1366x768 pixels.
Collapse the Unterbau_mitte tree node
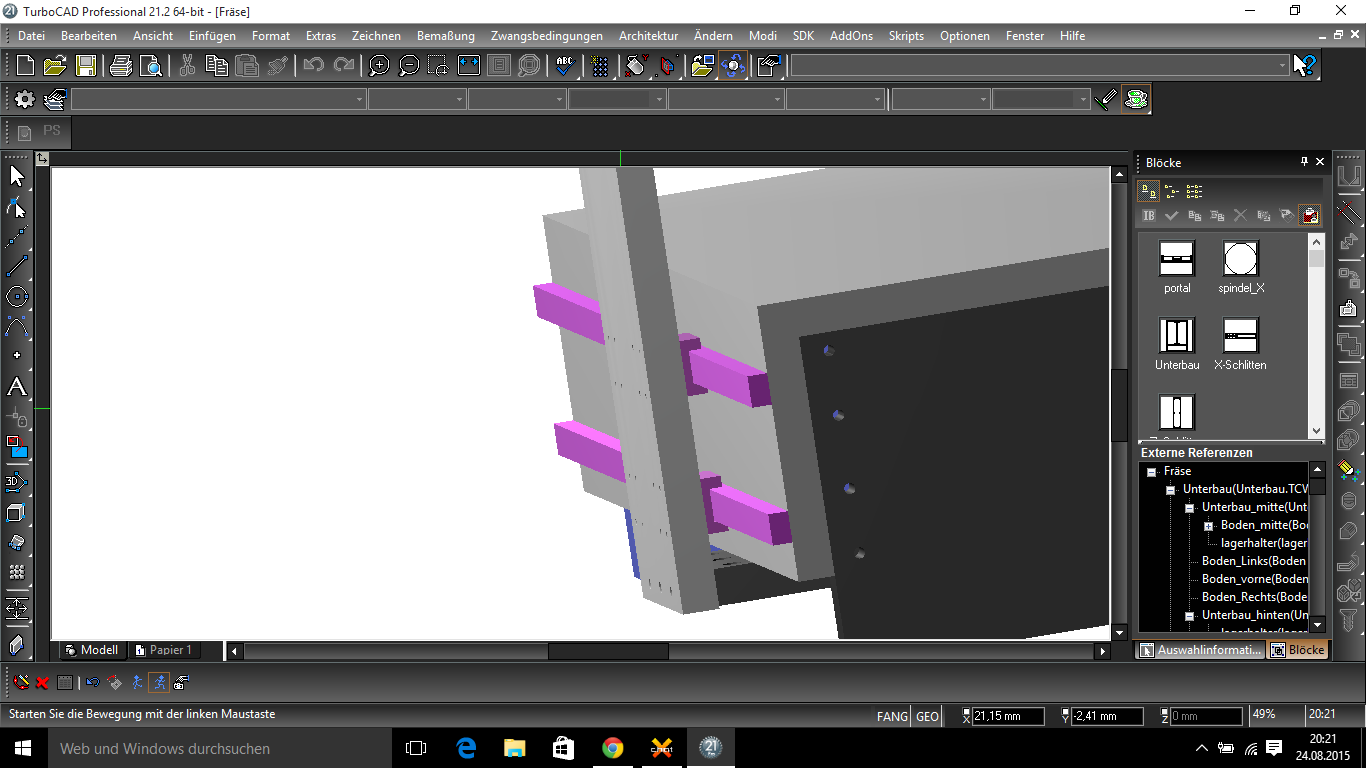pyautogui.click(x=1189, y=508)
